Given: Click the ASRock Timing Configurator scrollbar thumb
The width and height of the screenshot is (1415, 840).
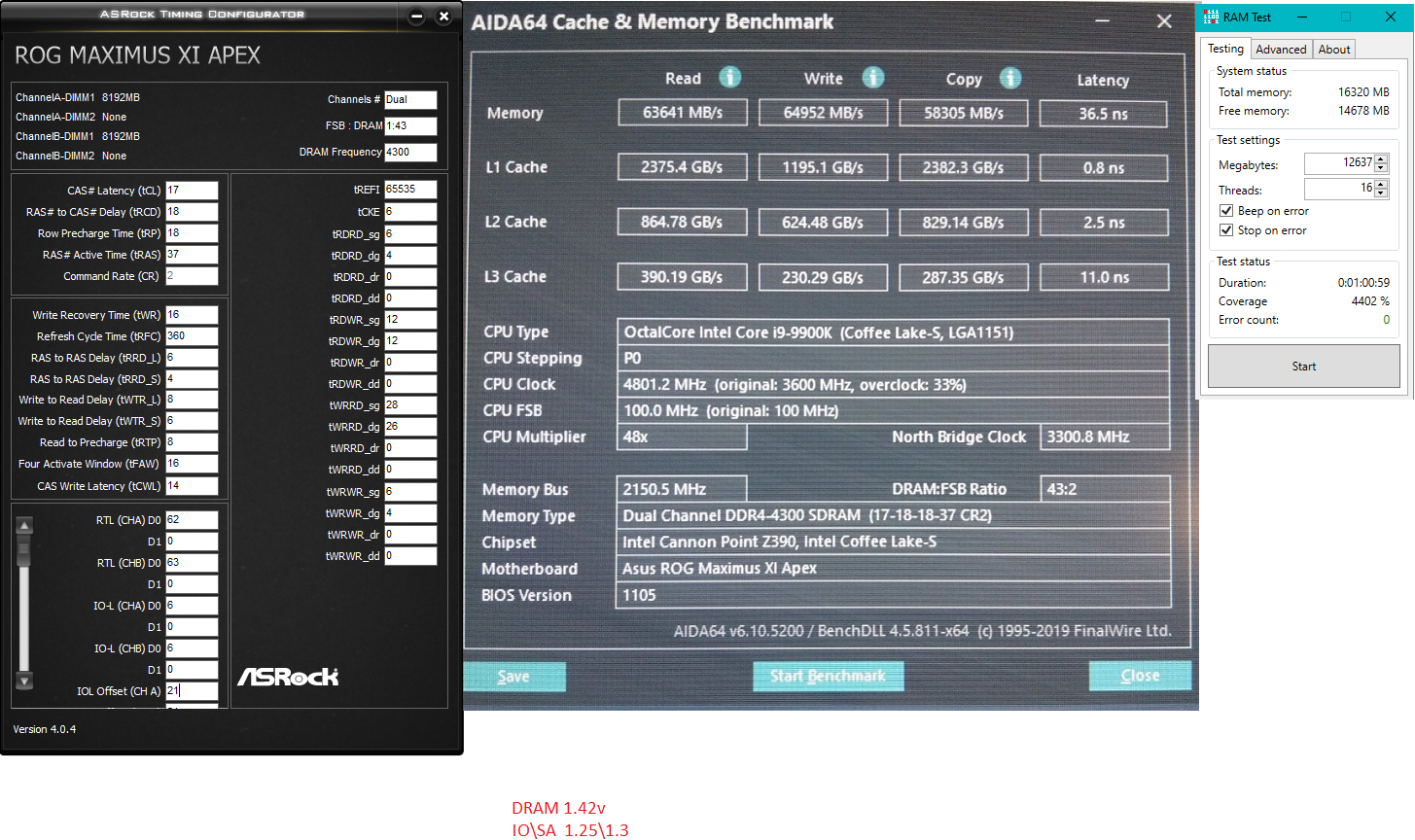Looking at the screenshot, I should coord(25,551).
